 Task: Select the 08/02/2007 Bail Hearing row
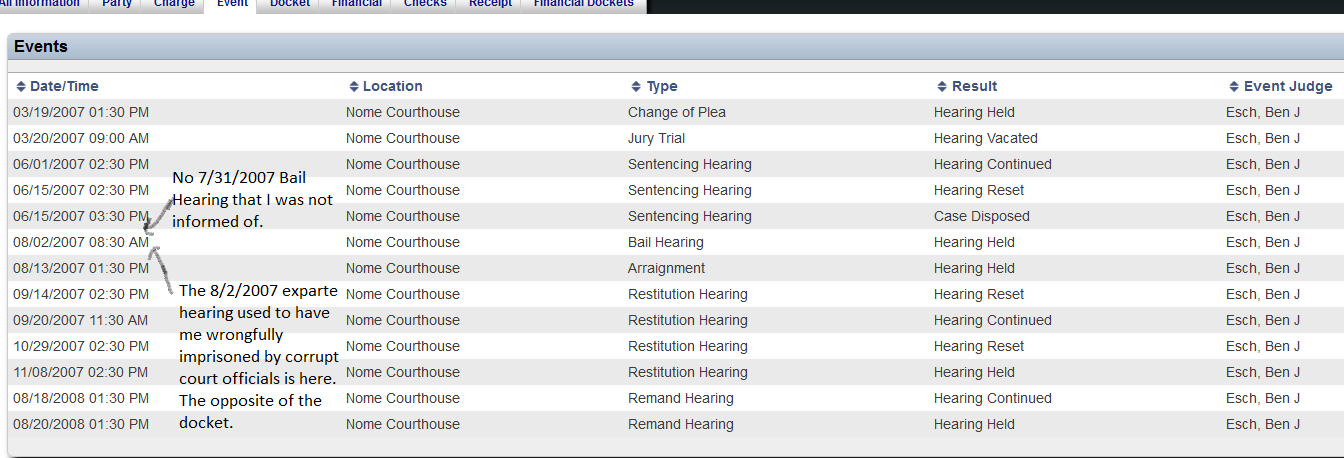tap(665, 242)
